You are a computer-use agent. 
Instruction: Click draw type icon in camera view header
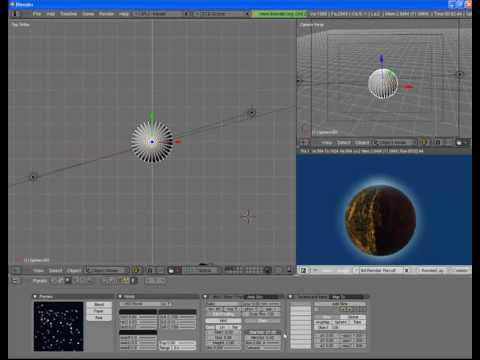point(424,142)
